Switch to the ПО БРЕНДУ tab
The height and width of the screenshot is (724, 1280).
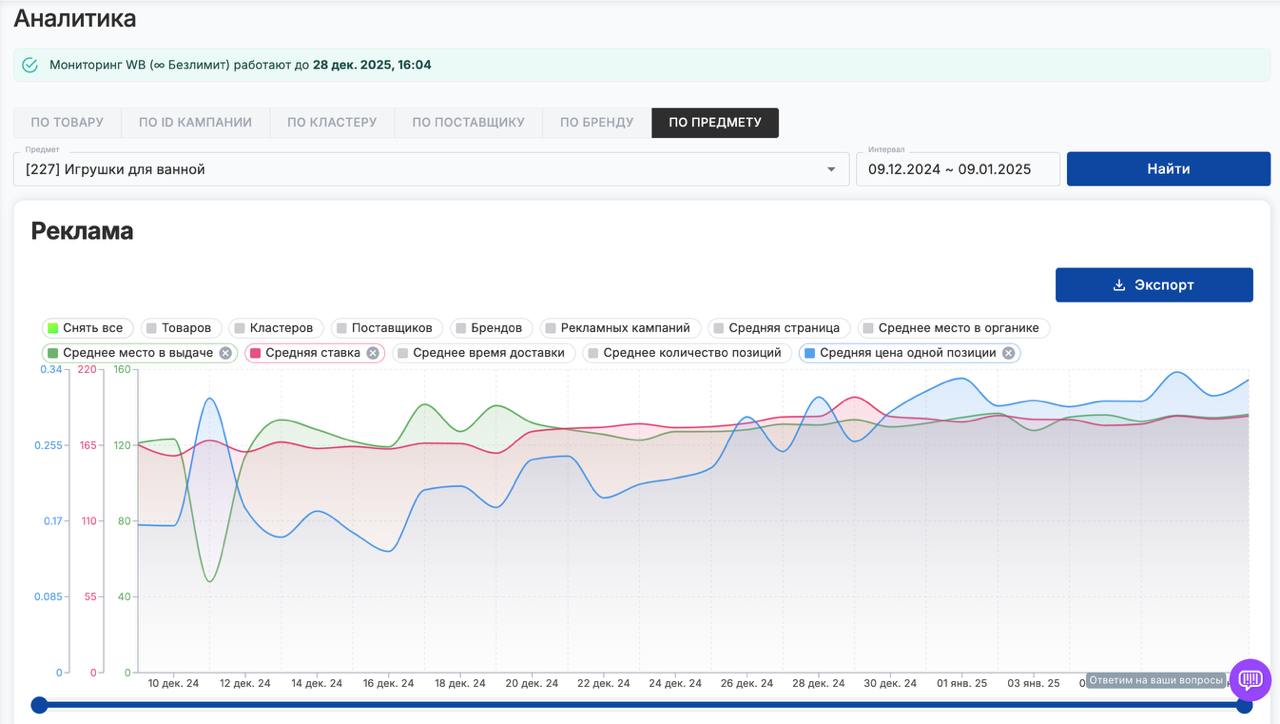(596, 123)
